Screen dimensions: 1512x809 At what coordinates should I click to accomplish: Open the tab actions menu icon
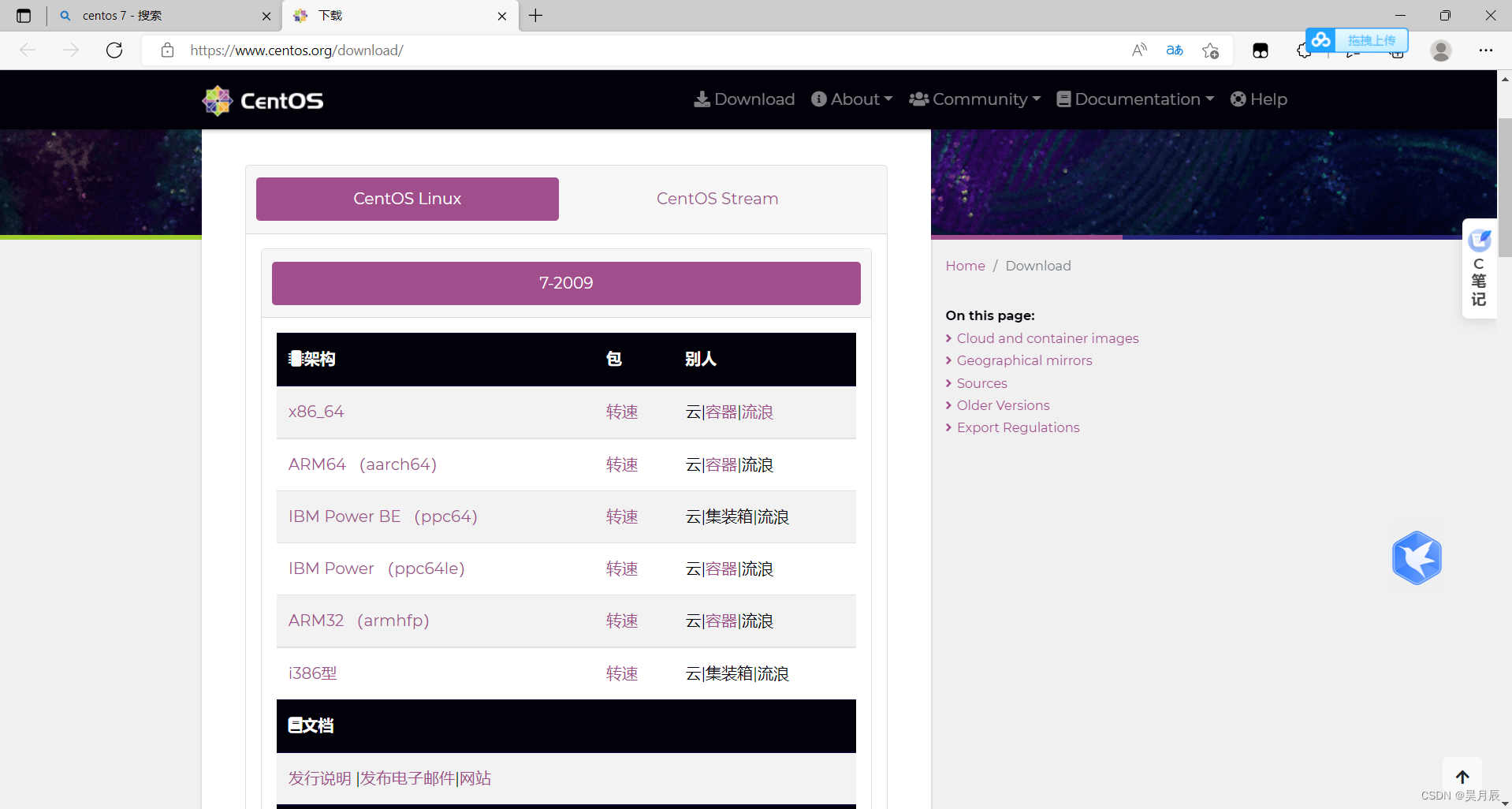tap(24, 16)
